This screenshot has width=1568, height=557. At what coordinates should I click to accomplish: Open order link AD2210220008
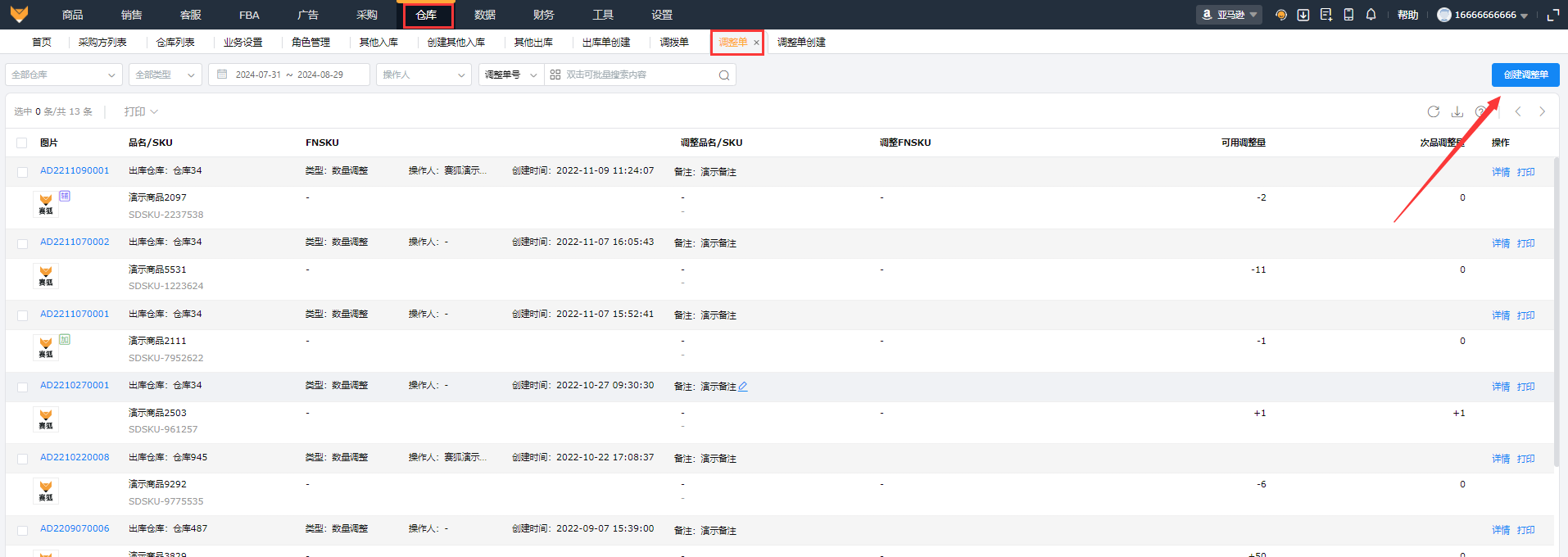pyautogui.click(x=75, y=457)
